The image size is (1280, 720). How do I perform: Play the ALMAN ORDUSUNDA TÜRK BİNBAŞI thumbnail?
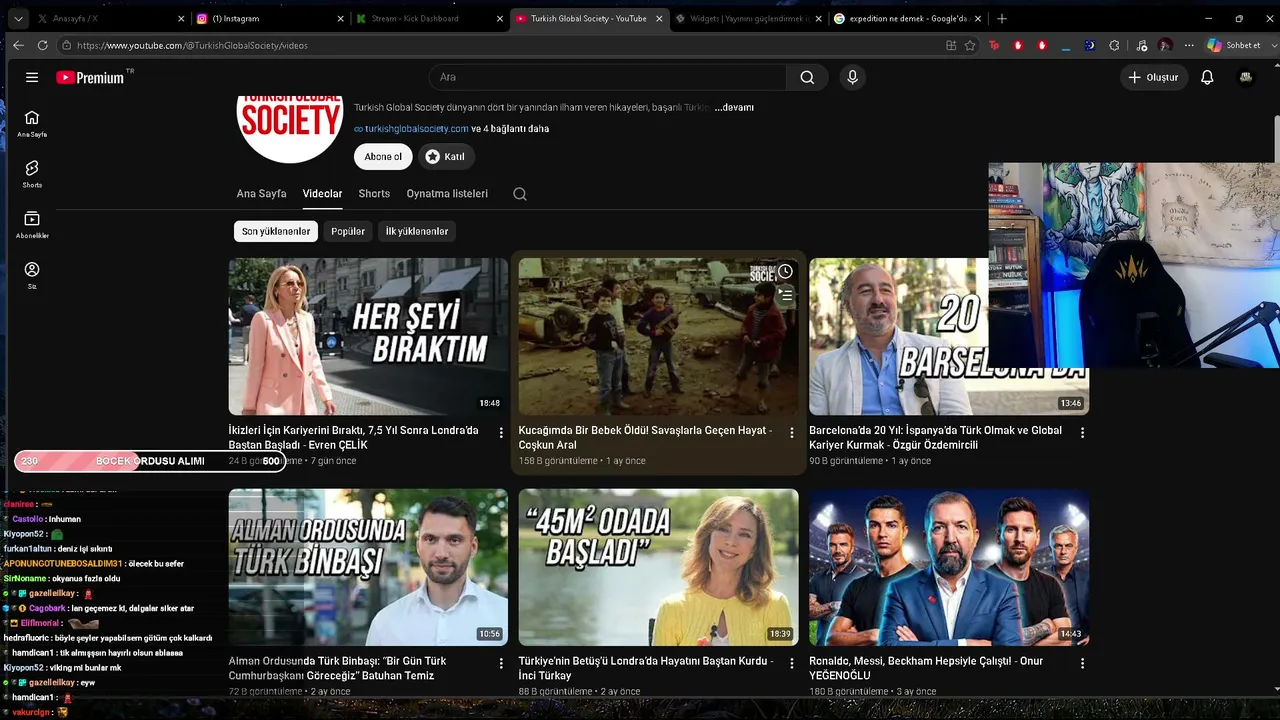click(x=368, y=567)
